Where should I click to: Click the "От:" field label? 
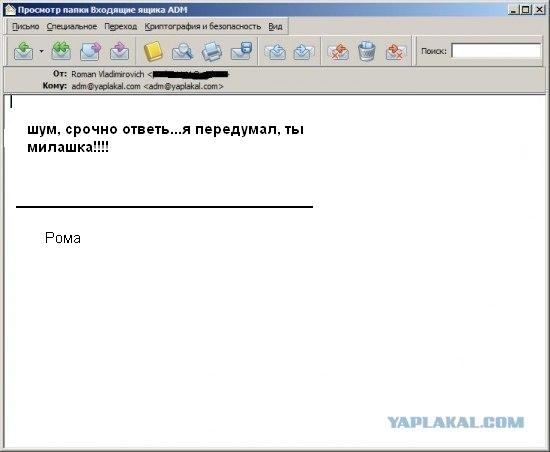click(x=60, y=74)
